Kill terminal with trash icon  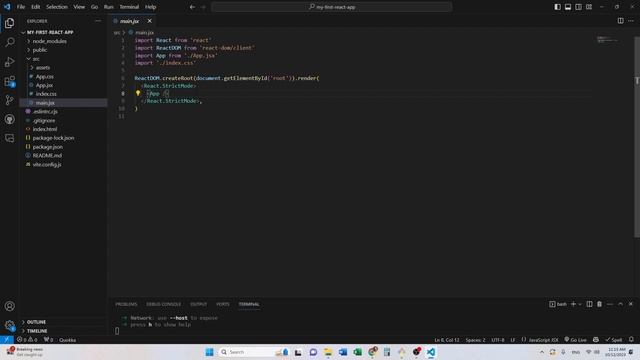point(599,304)
